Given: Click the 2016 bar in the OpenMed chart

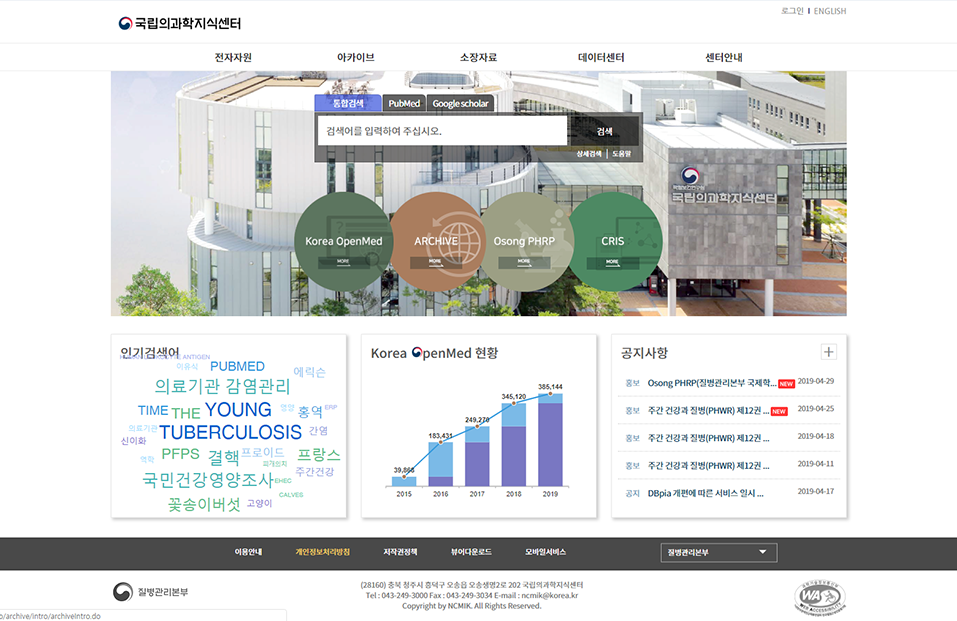Looking at the screenshot, I should click(441, 464).
